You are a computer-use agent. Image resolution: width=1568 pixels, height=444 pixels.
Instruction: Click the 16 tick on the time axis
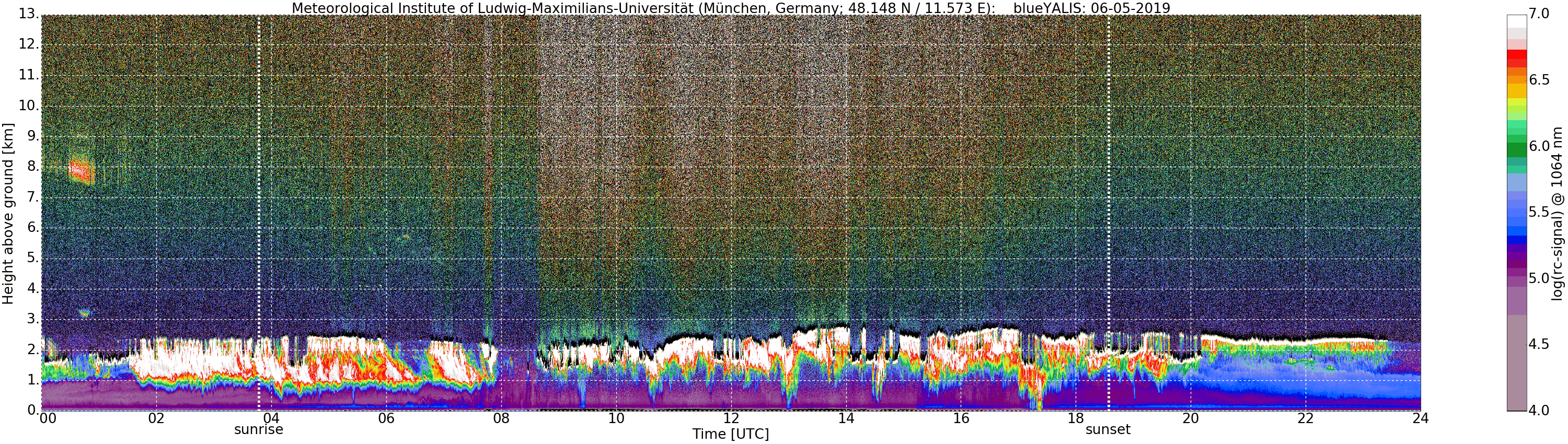(x=961, y=418)
